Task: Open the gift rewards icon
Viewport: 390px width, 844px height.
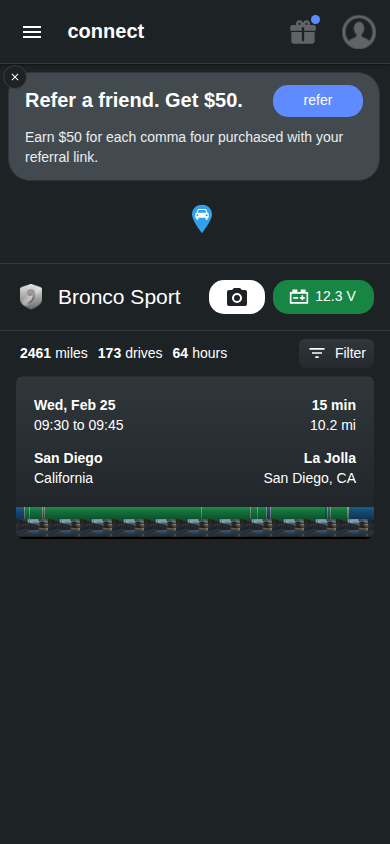Action: tap(303, 32)
